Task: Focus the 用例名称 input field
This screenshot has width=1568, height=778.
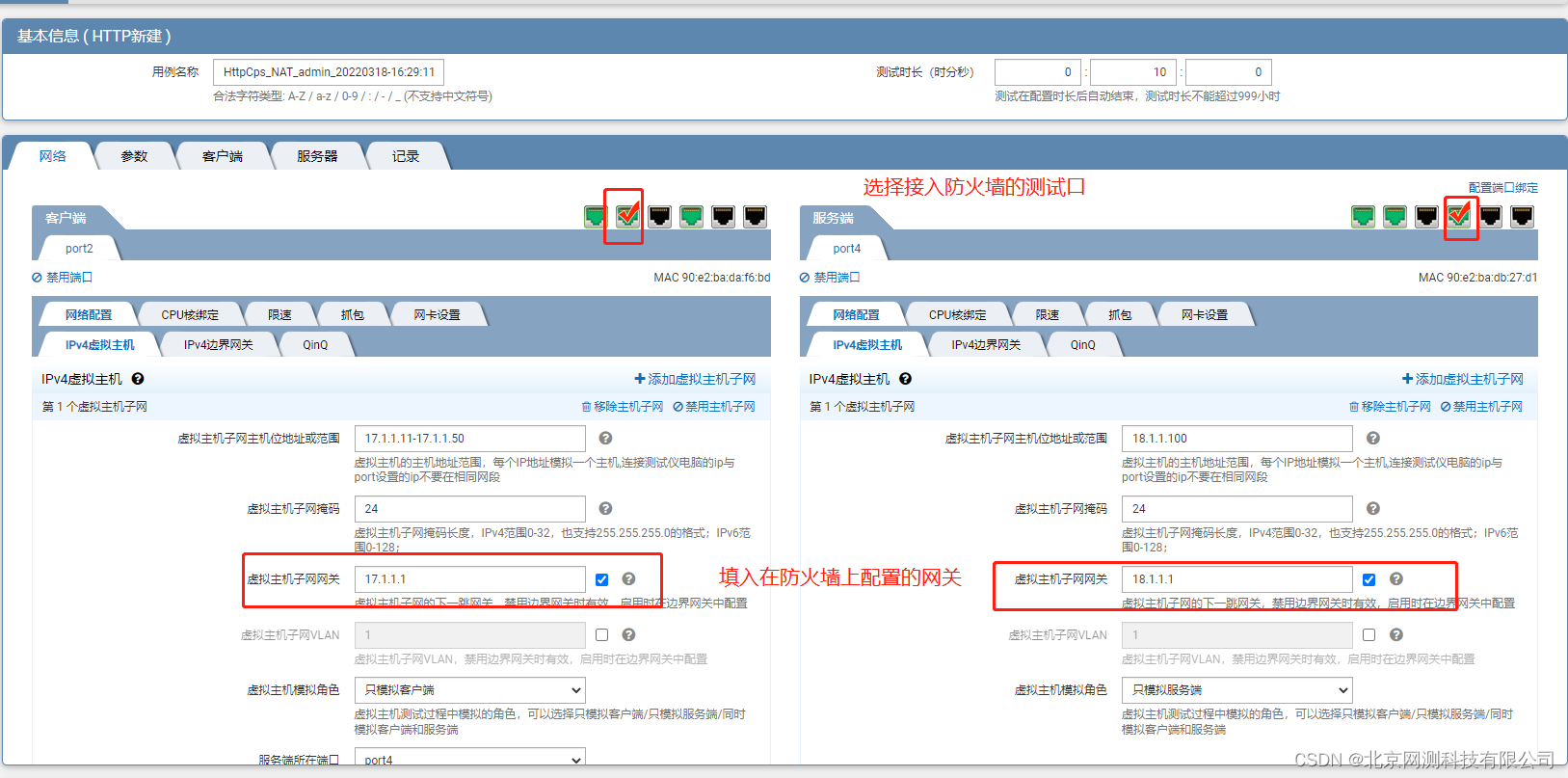Action: click(x=329, y=72)
